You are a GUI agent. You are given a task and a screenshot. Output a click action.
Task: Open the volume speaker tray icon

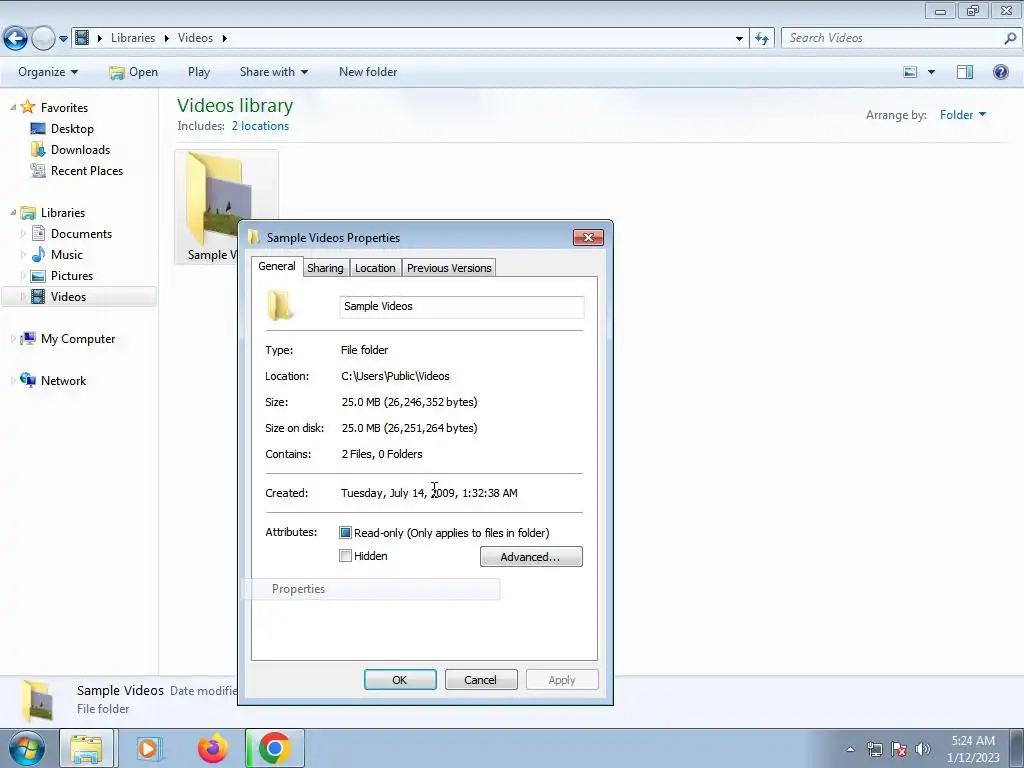(922, 749)
